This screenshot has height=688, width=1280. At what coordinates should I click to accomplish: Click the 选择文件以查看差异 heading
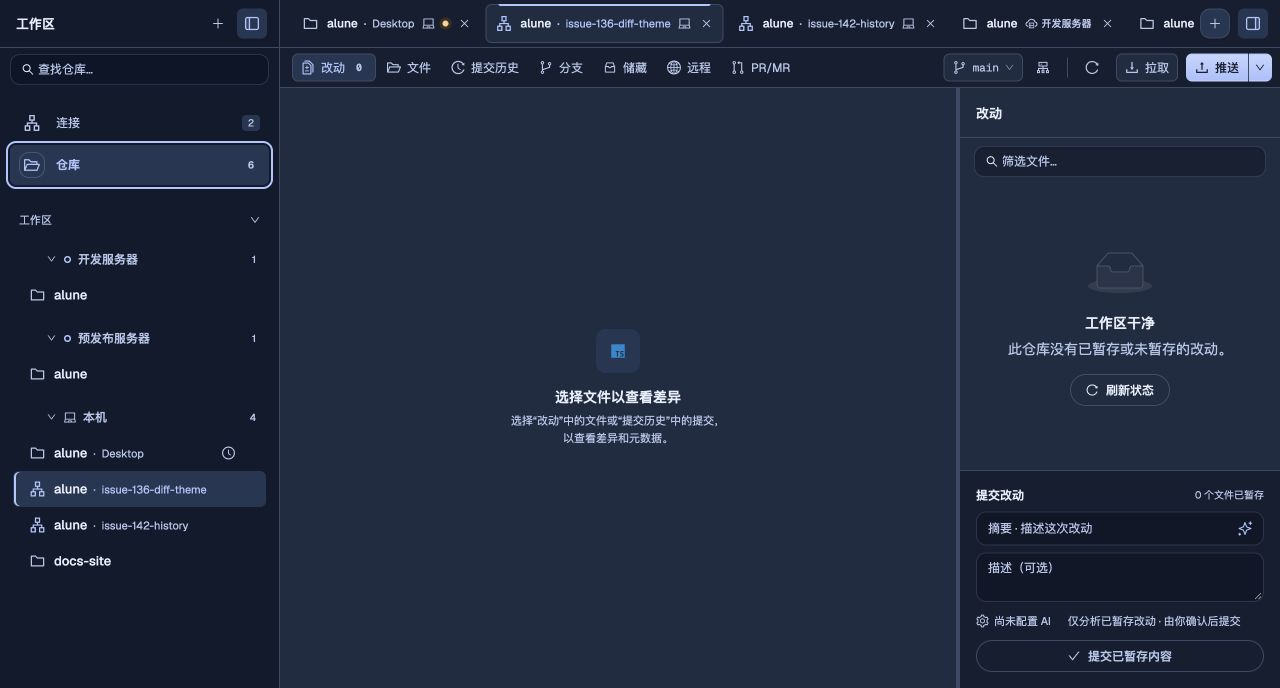click(x=618, y=397)
